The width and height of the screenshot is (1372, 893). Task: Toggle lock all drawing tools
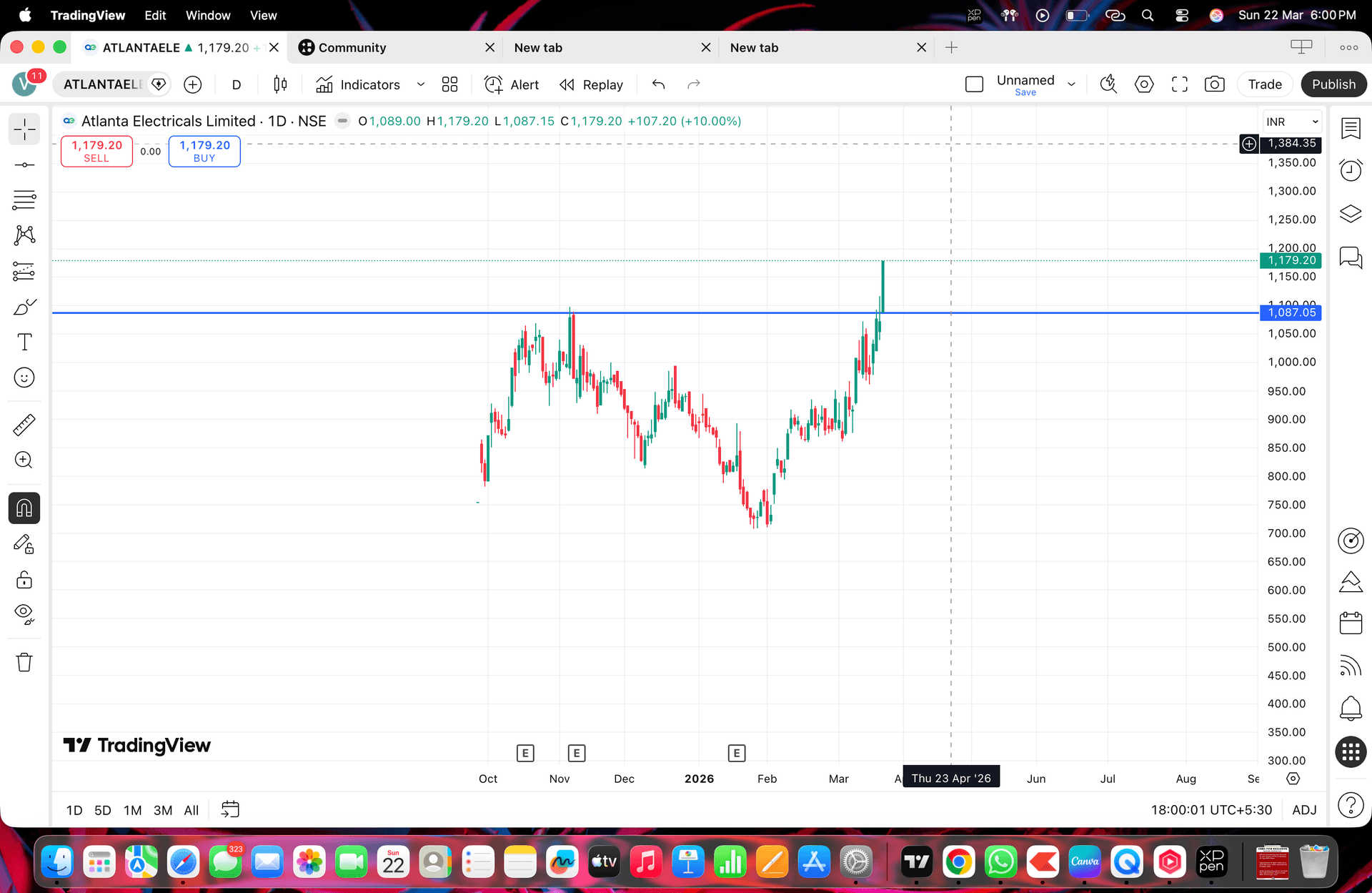[x=24, y=579]
